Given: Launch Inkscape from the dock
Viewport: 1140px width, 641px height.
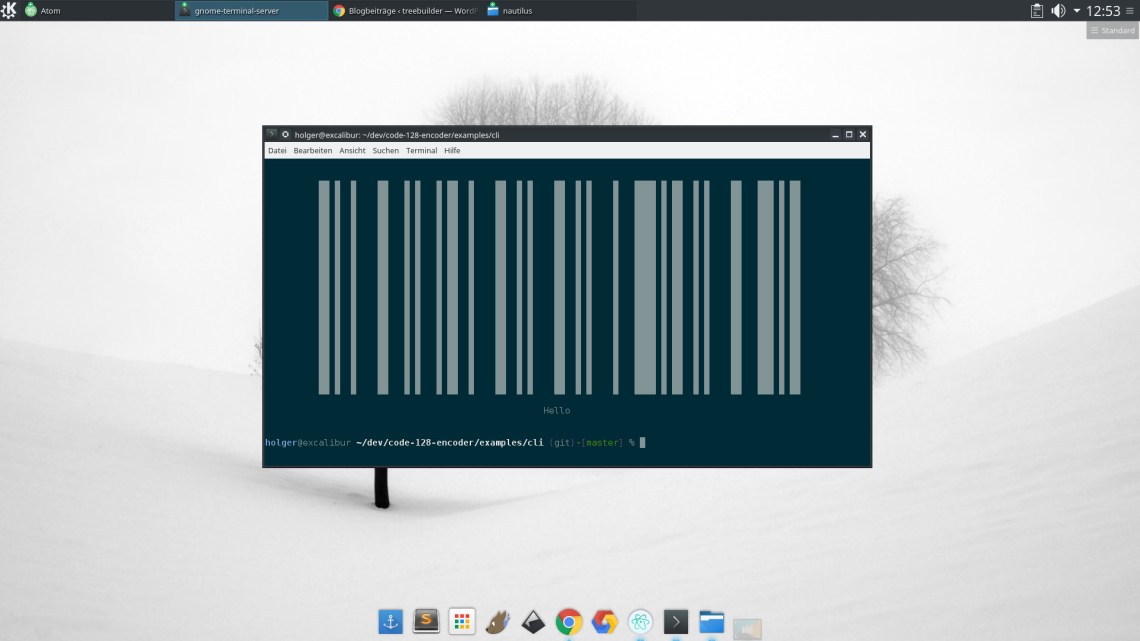Looking at the screenshot, I should coord(533,620).
